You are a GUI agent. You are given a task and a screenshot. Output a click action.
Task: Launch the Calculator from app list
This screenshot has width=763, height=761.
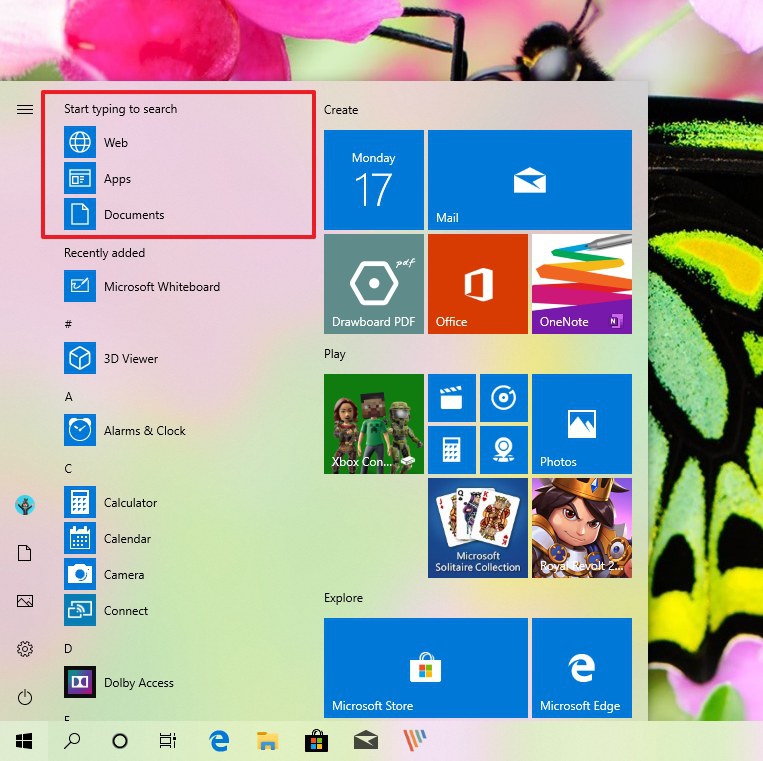(x=130, y=503)
